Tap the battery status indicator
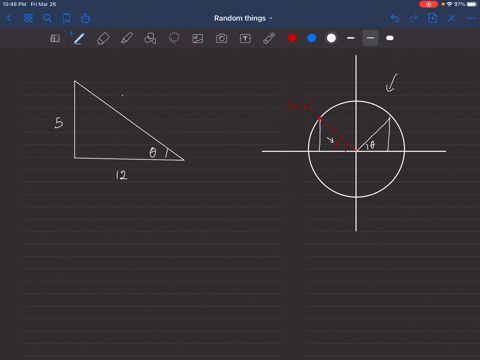This screenshot has height=360, width=480. tap(472, 4)
